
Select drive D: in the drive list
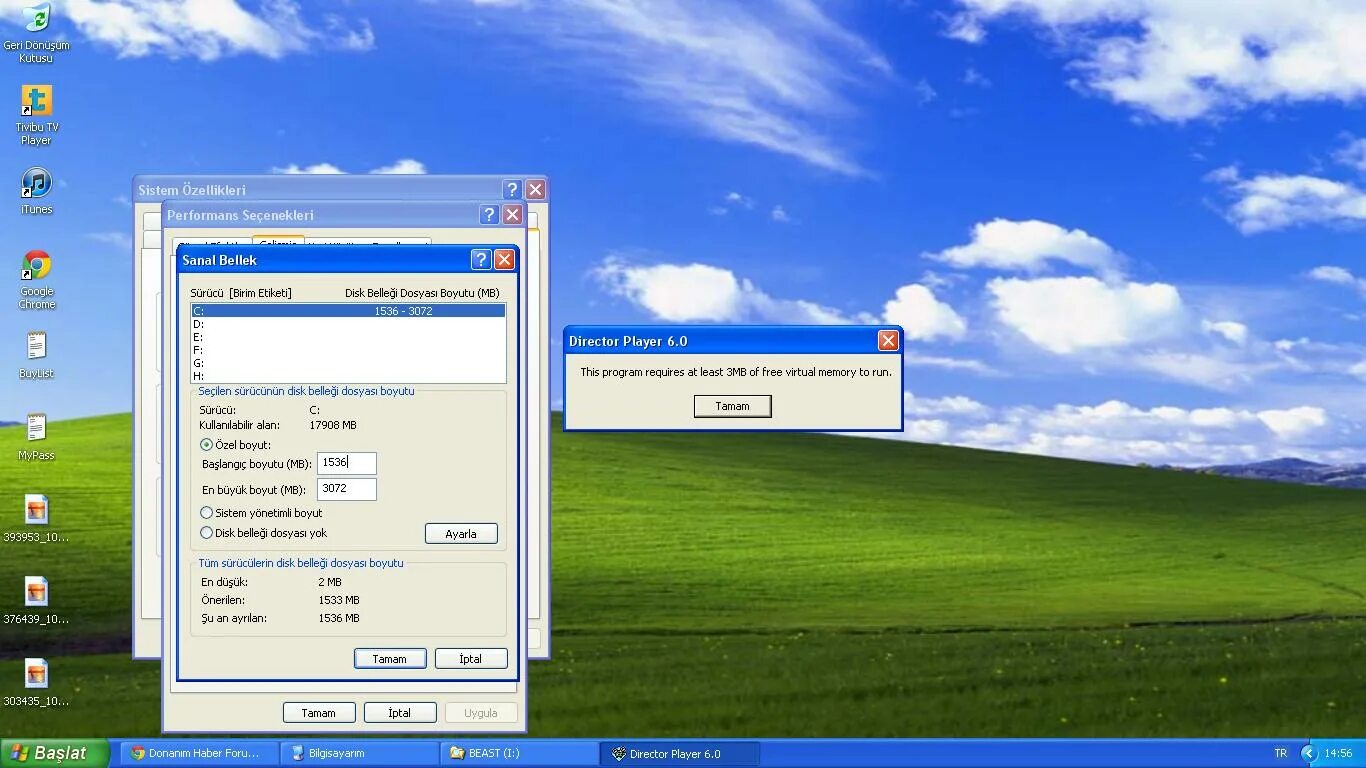coord(348,324)
